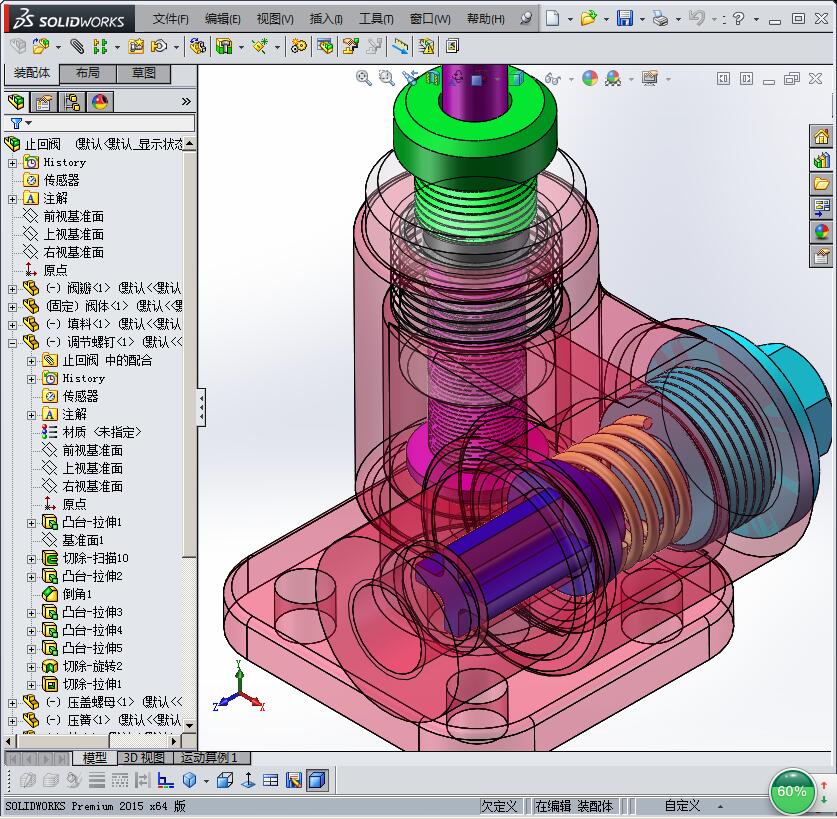This screenshot has width=837, height=819.
Task: Open File Explorer folder icon in task pane
Action: tap(822, 184)
